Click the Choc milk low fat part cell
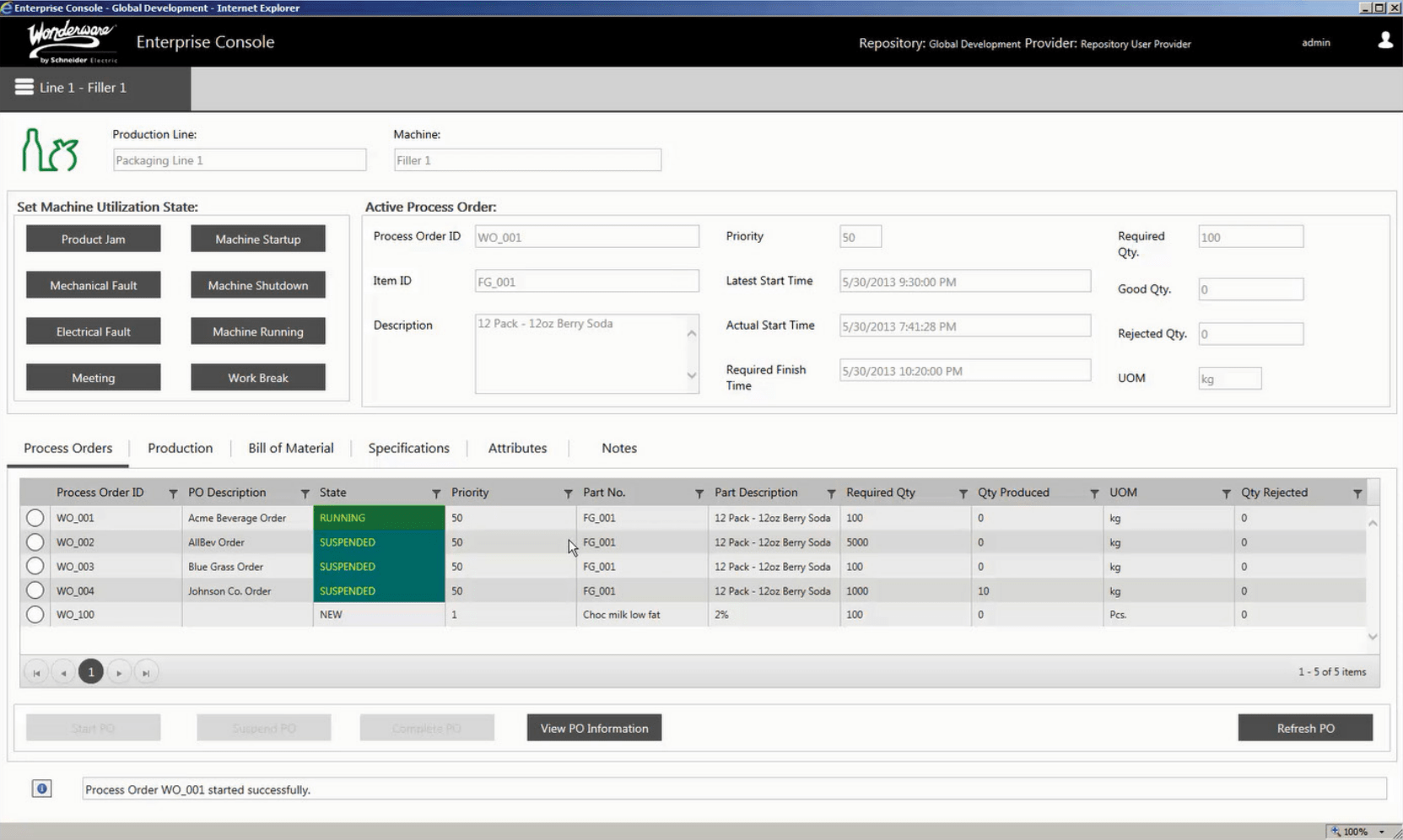Image resolution: width=1403 pixels, height=840 pixels. point(642,614)
